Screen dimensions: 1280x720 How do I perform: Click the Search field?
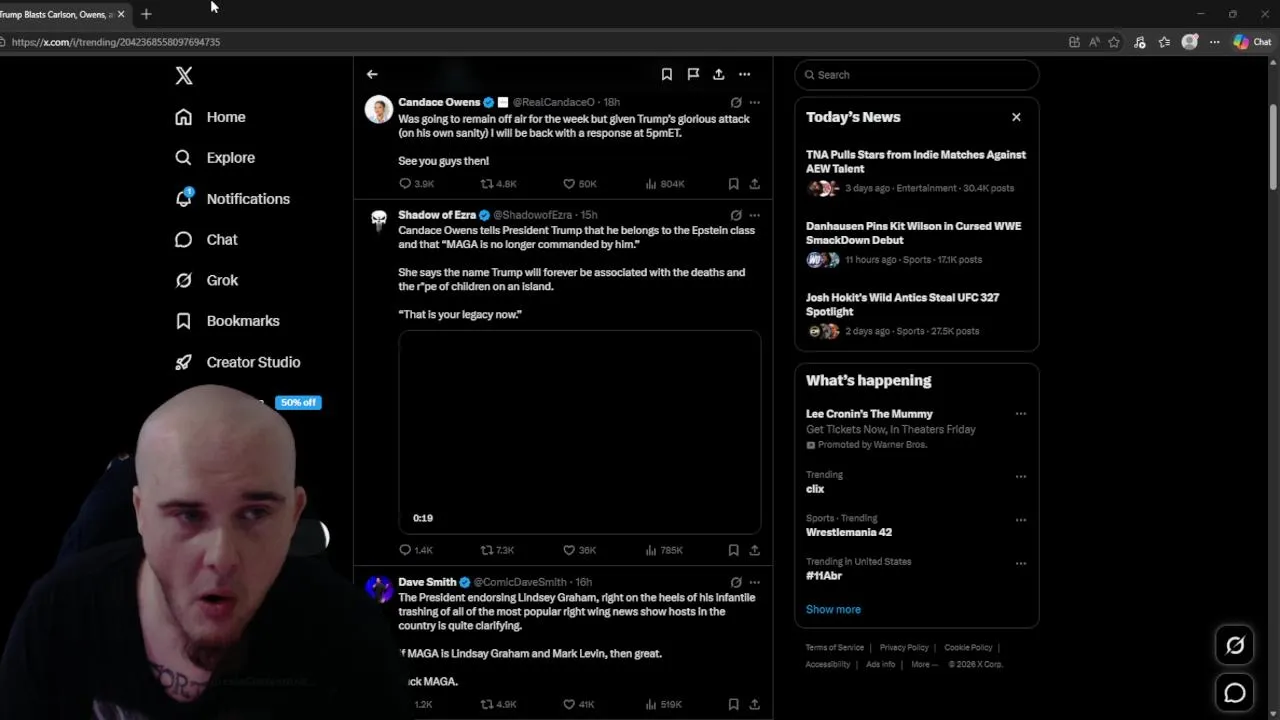point(917,75)
